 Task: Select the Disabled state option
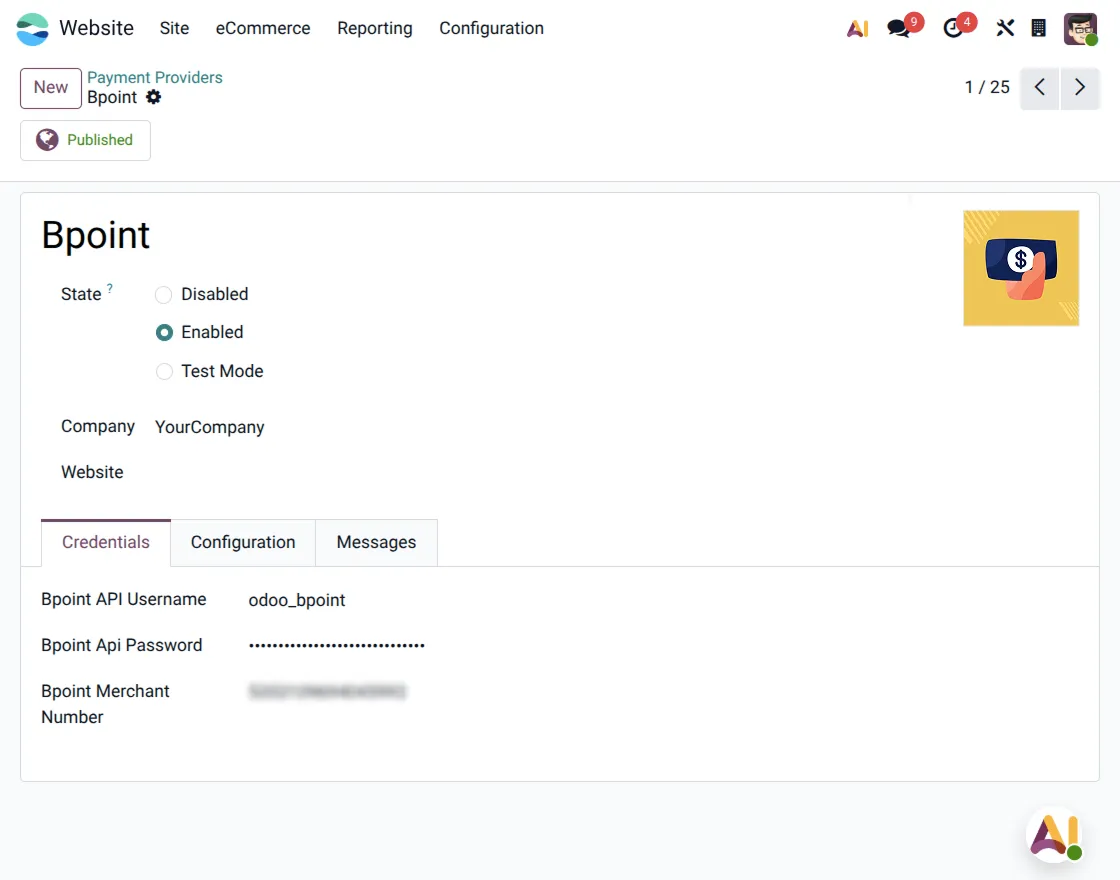tap(164, 294)
